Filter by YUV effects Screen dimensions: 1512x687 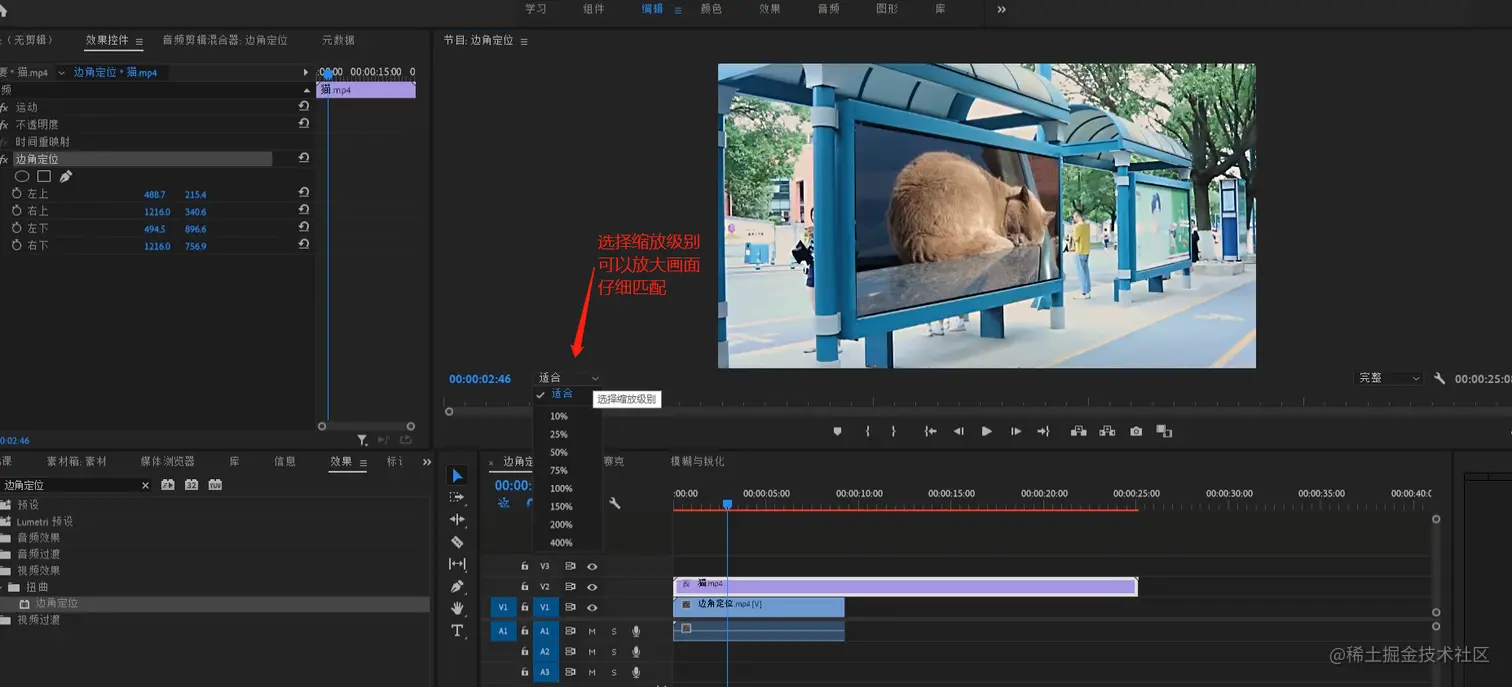point(215,485)
